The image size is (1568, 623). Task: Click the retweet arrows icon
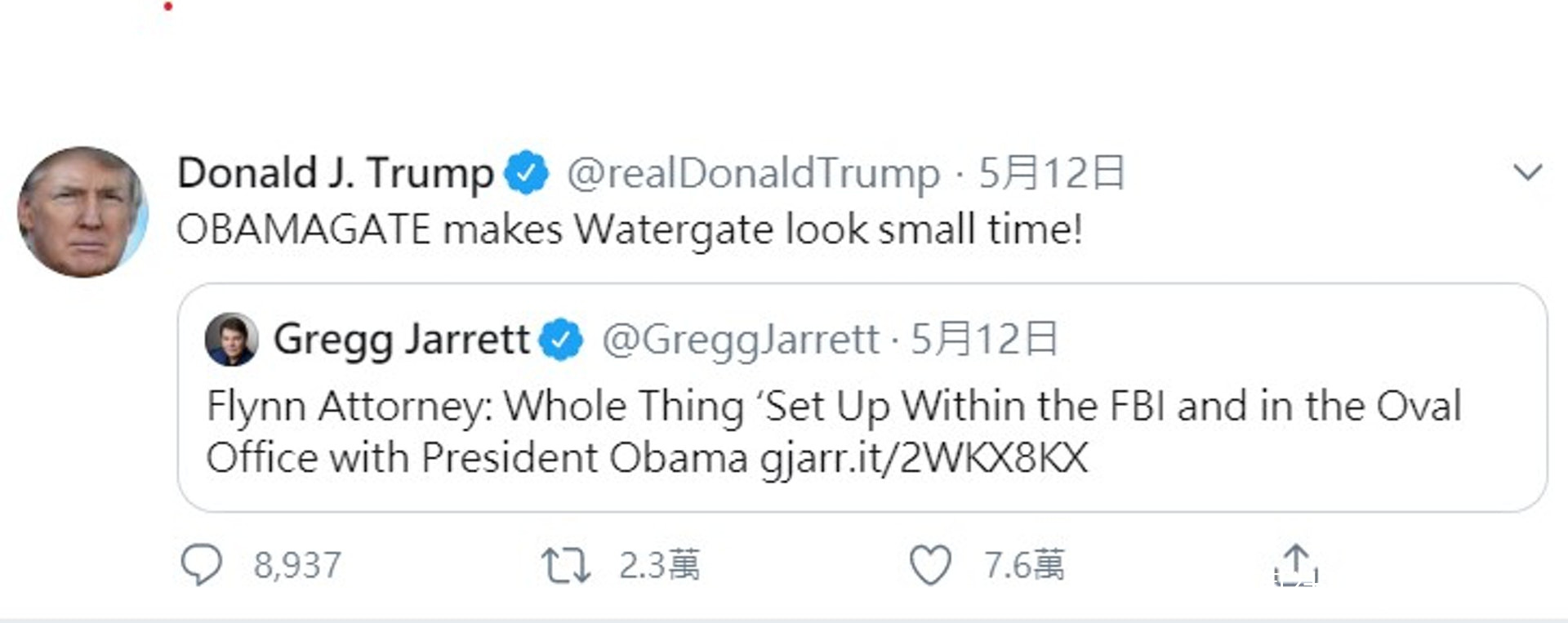[565, 565]
